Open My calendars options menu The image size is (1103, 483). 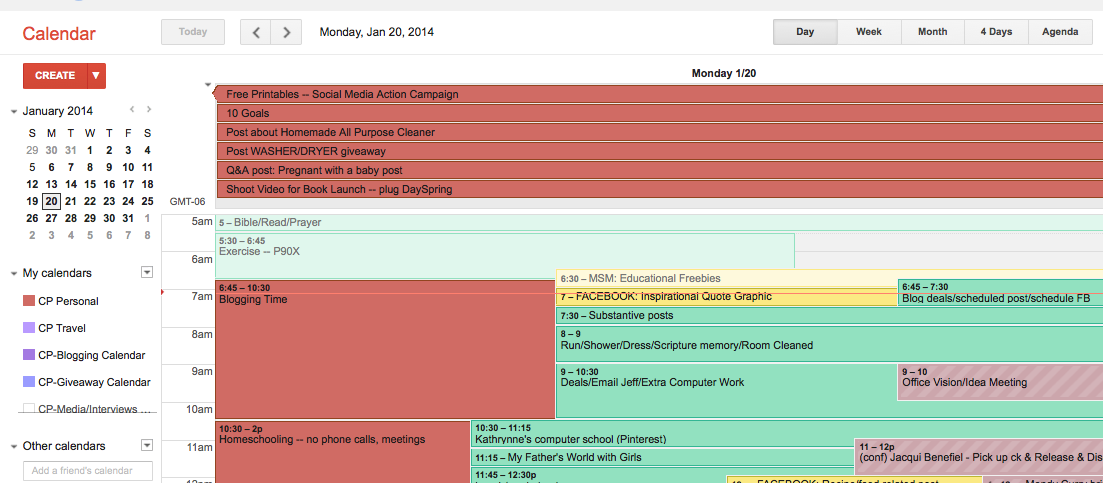pos(147,272)
